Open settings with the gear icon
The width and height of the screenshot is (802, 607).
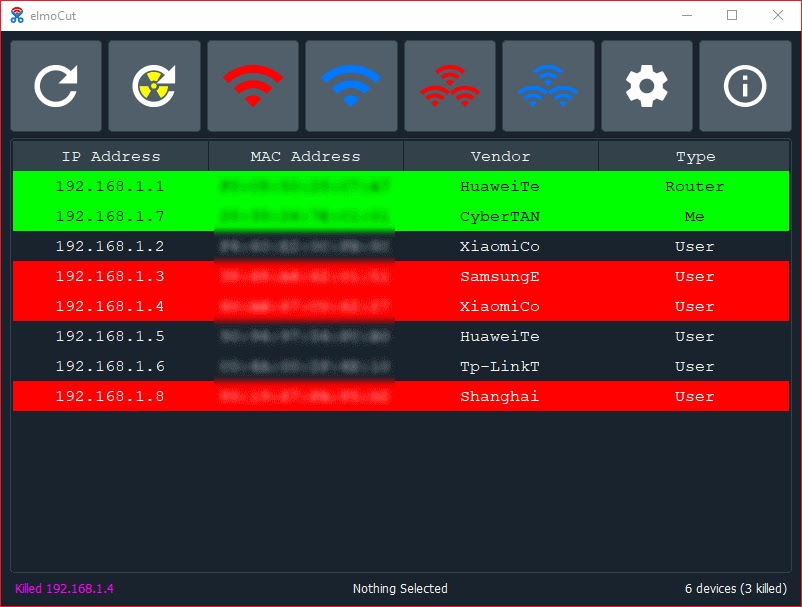[x=647, y=86]
